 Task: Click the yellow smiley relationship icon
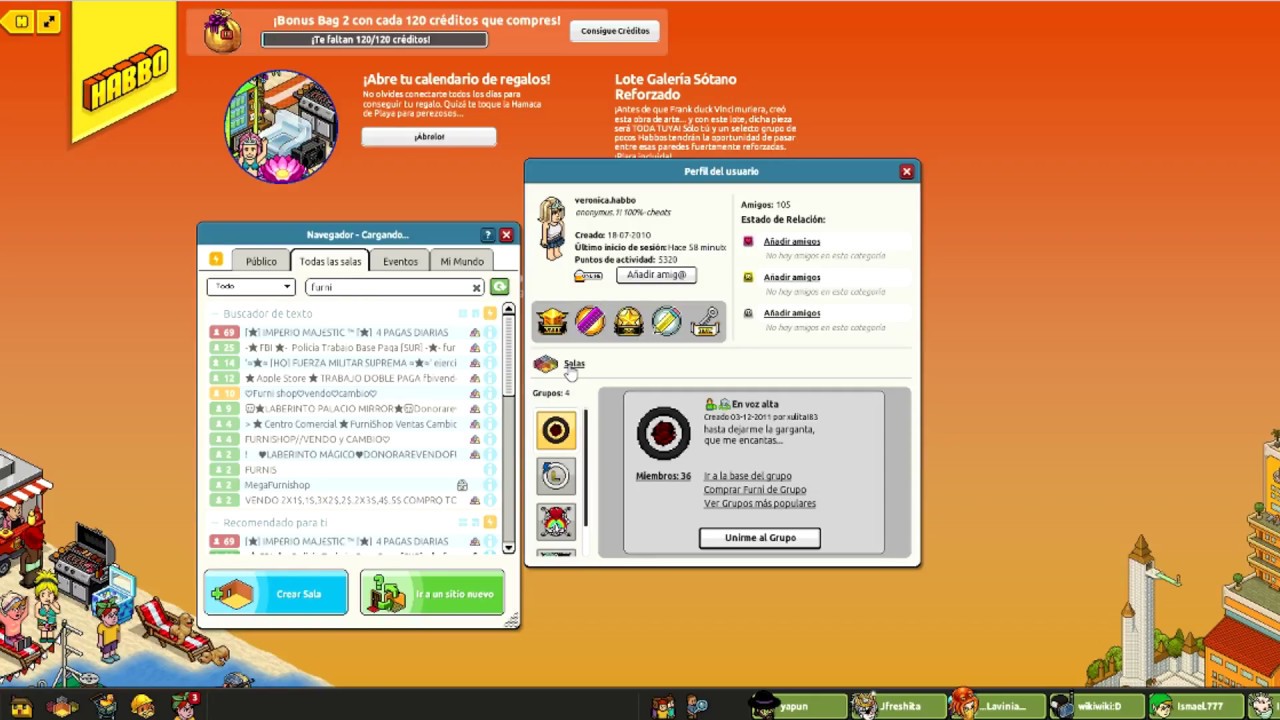coord(748,277)
